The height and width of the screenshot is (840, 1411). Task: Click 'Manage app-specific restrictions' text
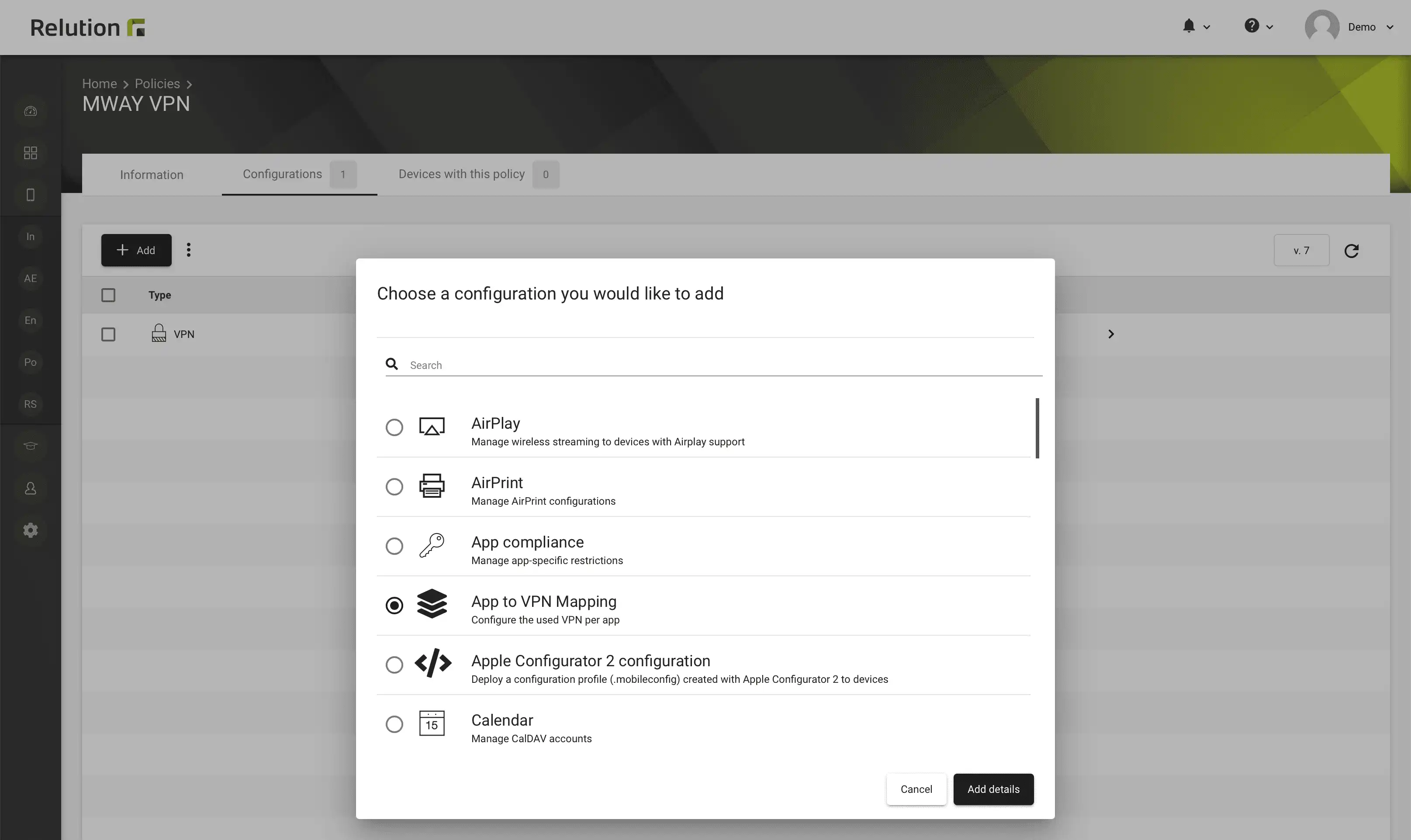[x=547, y=561]
